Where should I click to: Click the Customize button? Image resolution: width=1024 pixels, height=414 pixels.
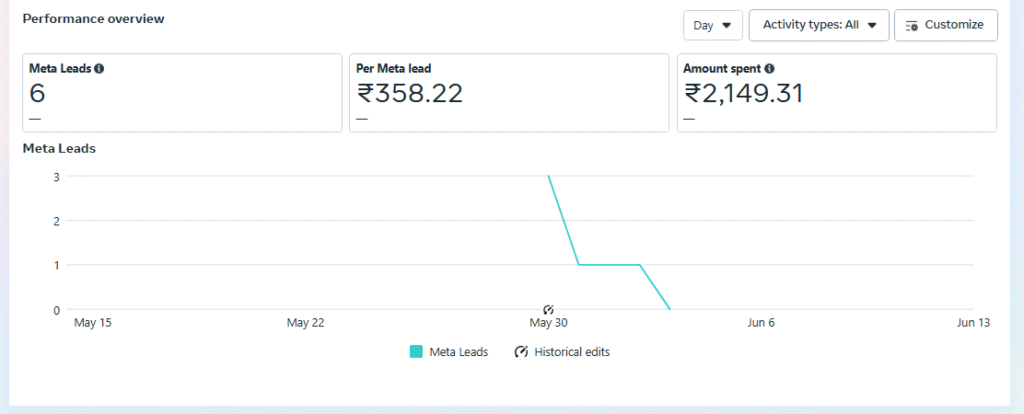pyautogui.click(x=945, y=25)
